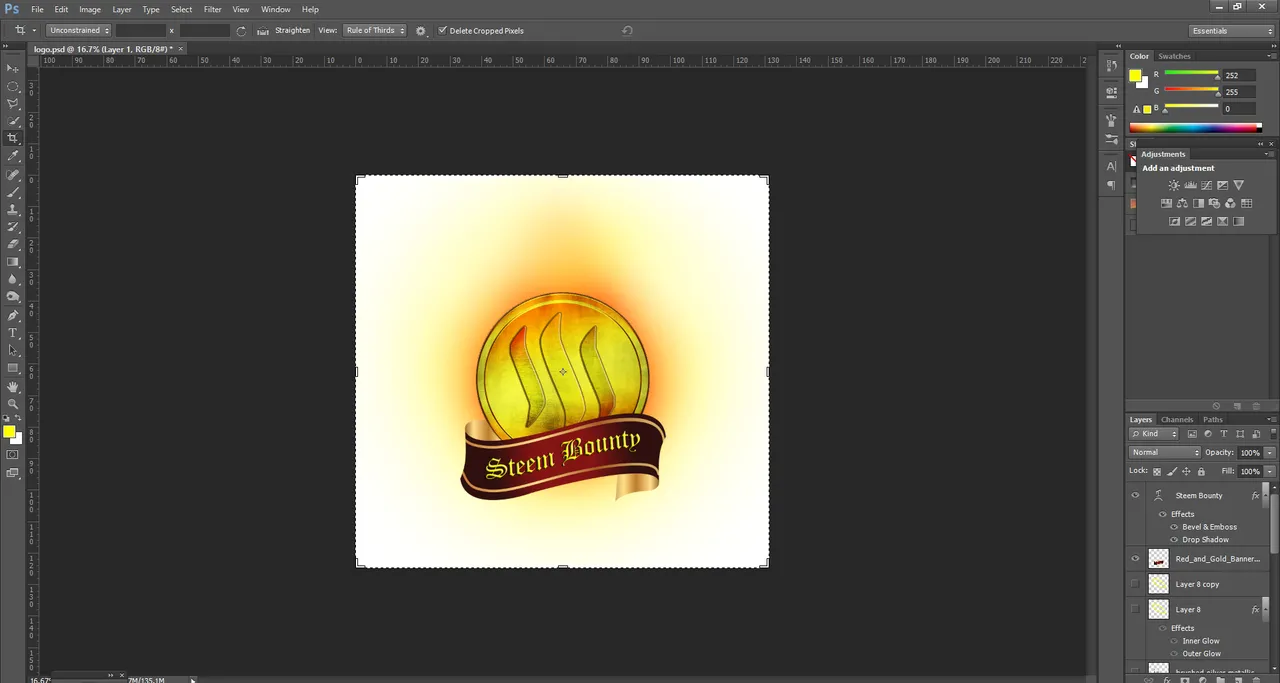Screen dimensions: 1280x683
Task: Select the Layer 8 copy layer thumbnail
Action: click(1159, 584)
